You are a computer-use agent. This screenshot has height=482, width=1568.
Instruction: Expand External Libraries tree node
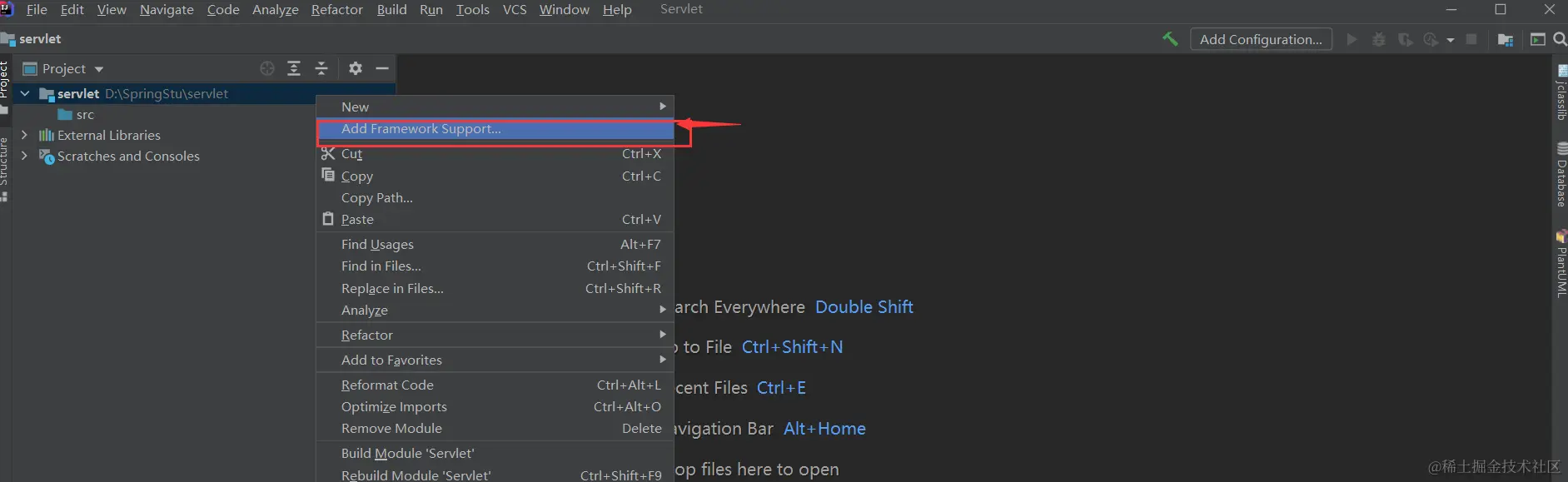(24, 134)
